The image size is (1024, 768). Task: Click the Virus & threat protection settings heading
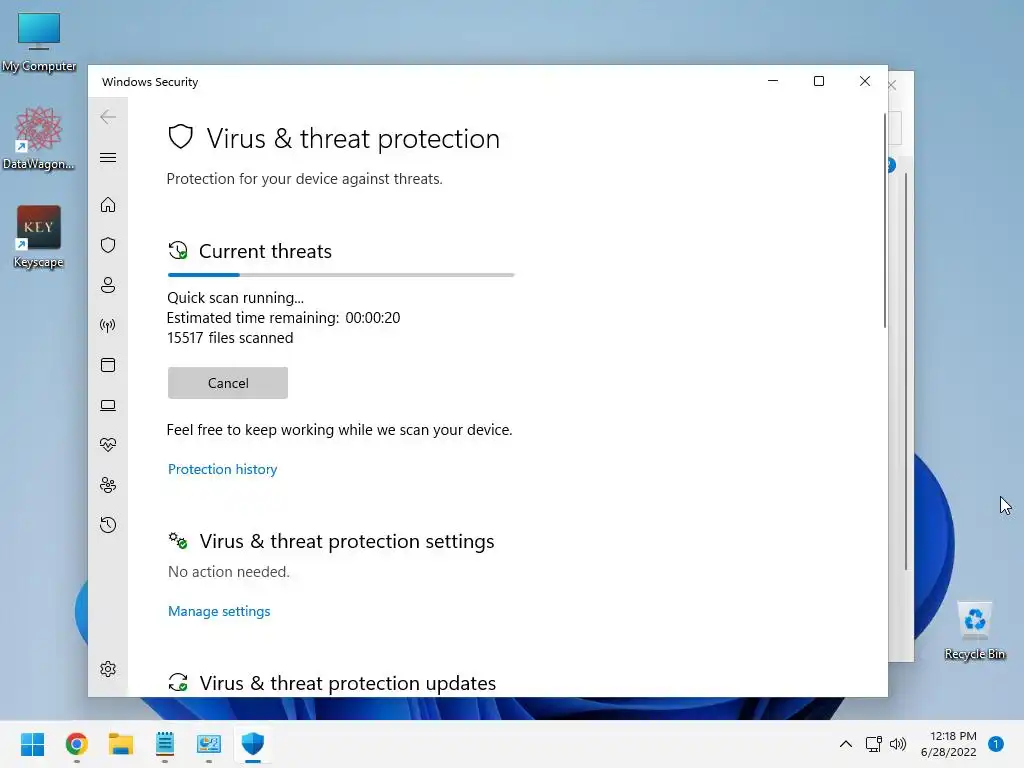click(x=347, y=541)
